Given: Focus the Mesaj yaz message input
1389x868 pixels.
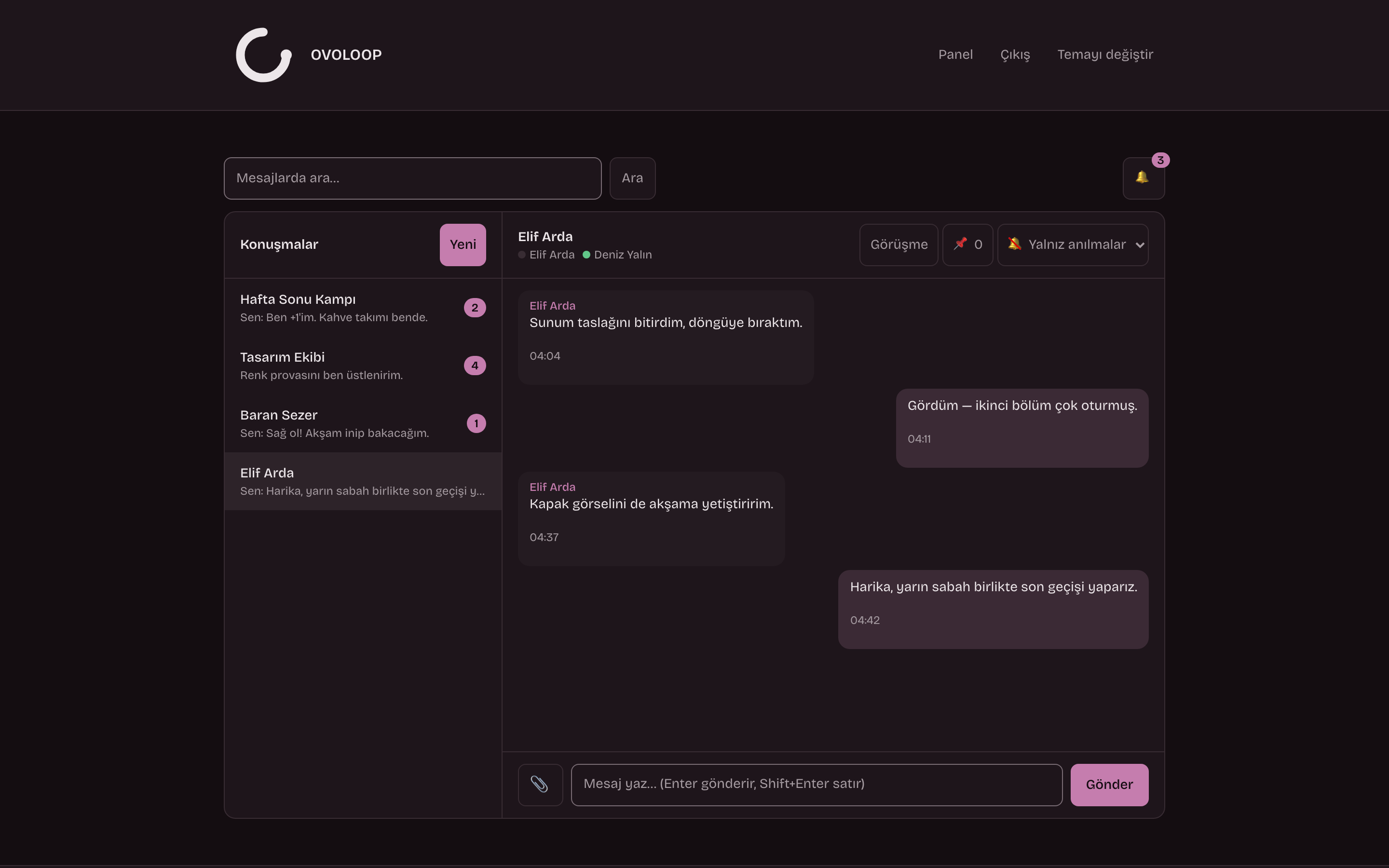Looking at the screenshot, I should [x=816, y=785].
